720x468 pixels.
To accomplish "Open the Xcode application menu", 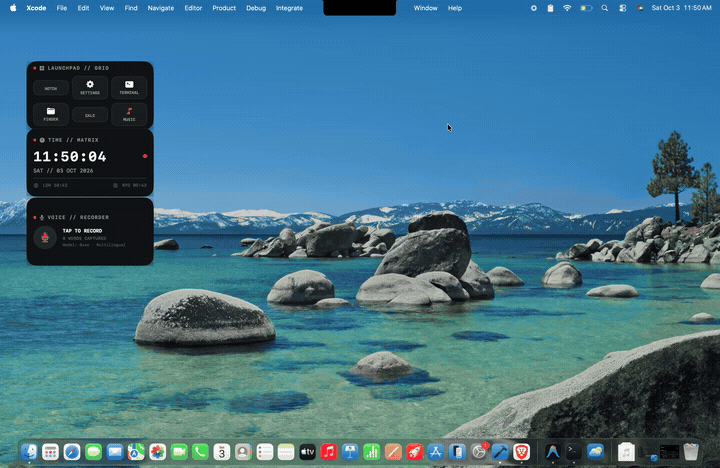I will [x=36, y=8].
